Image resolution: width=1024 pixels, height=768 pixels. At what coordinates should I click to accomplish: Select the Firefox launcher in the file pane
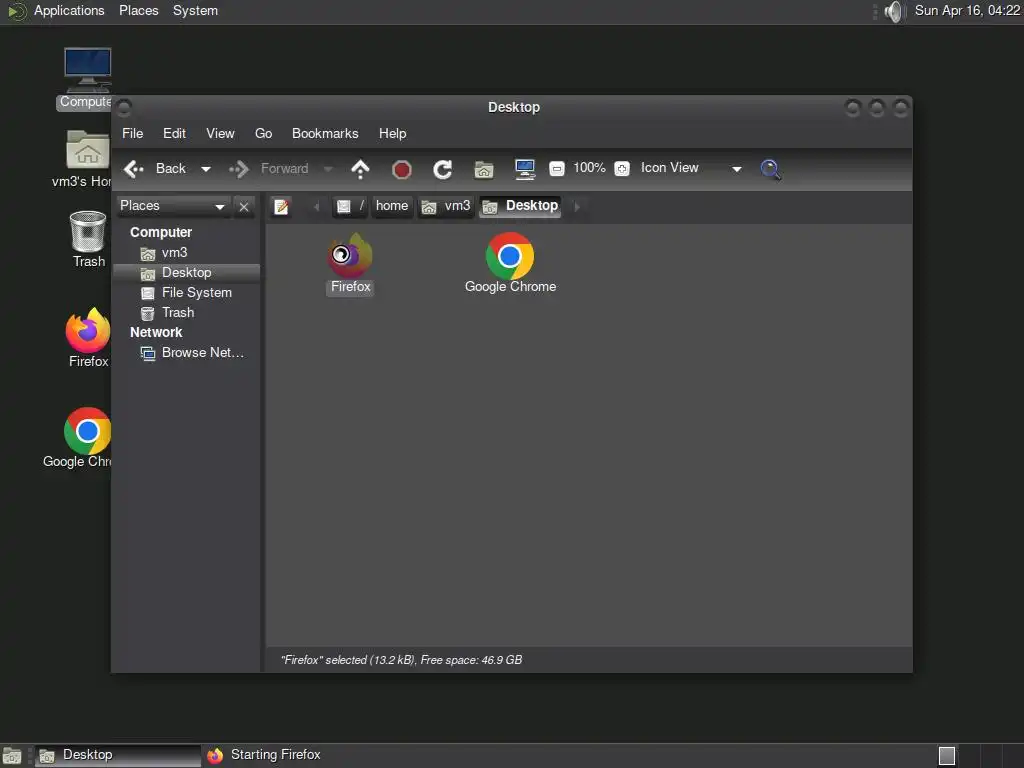351,264
